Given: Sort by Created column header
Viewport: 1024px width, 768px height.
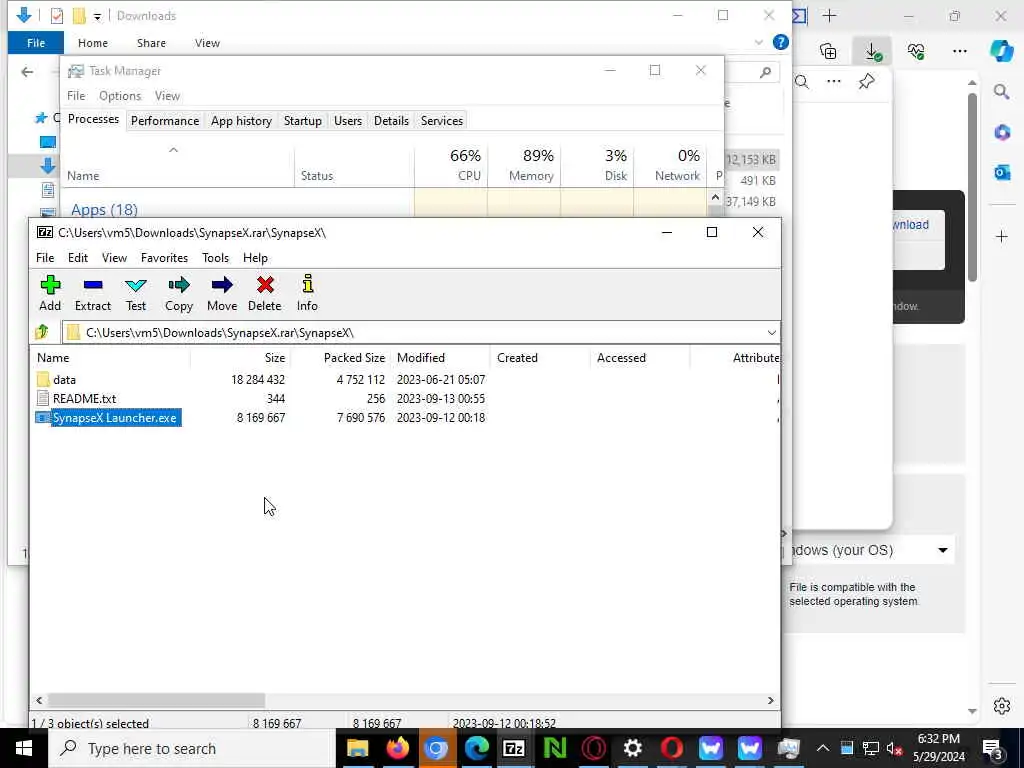Looking at the screenshot, I should 540,358.
